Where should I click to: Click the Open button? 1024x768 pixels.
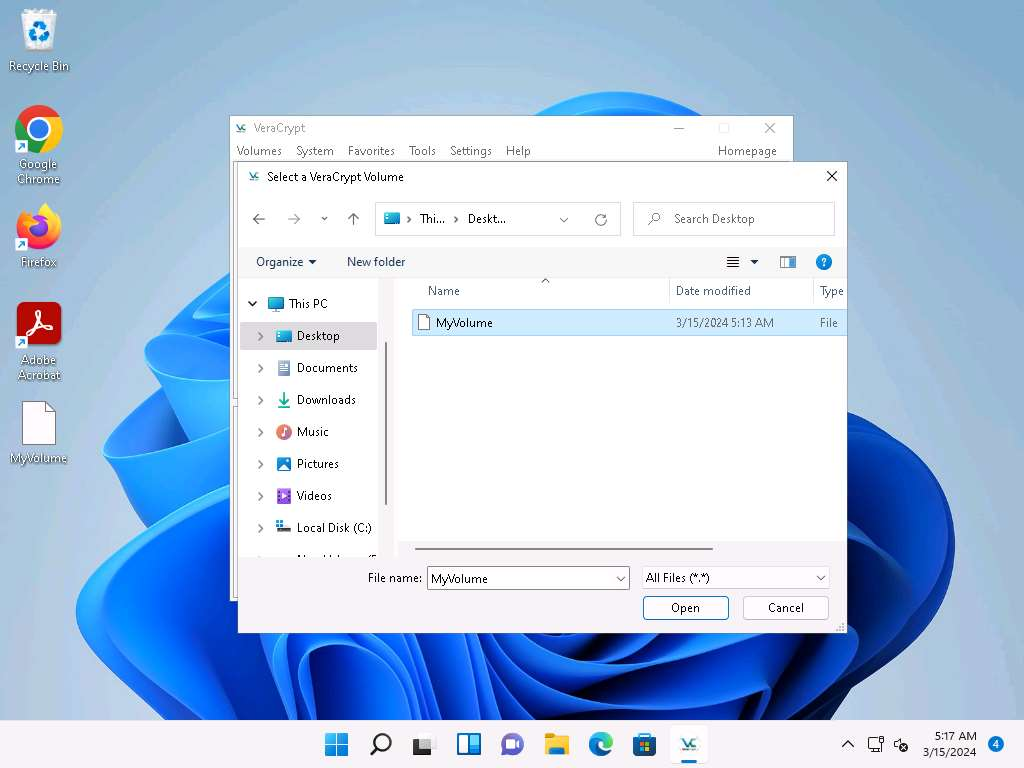(685, 608)
